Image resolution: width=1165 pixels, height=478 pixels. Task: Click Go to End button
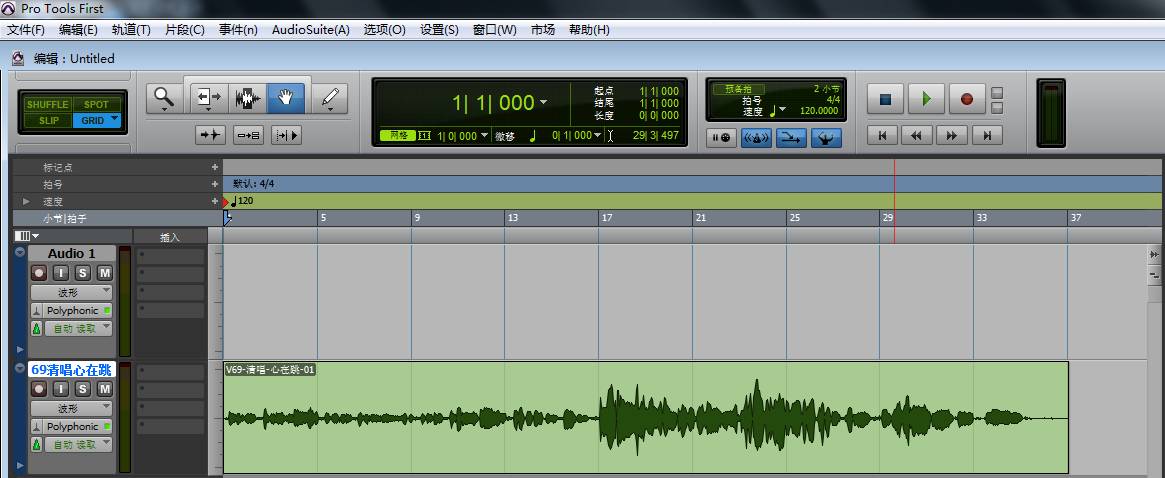point(987,135)
